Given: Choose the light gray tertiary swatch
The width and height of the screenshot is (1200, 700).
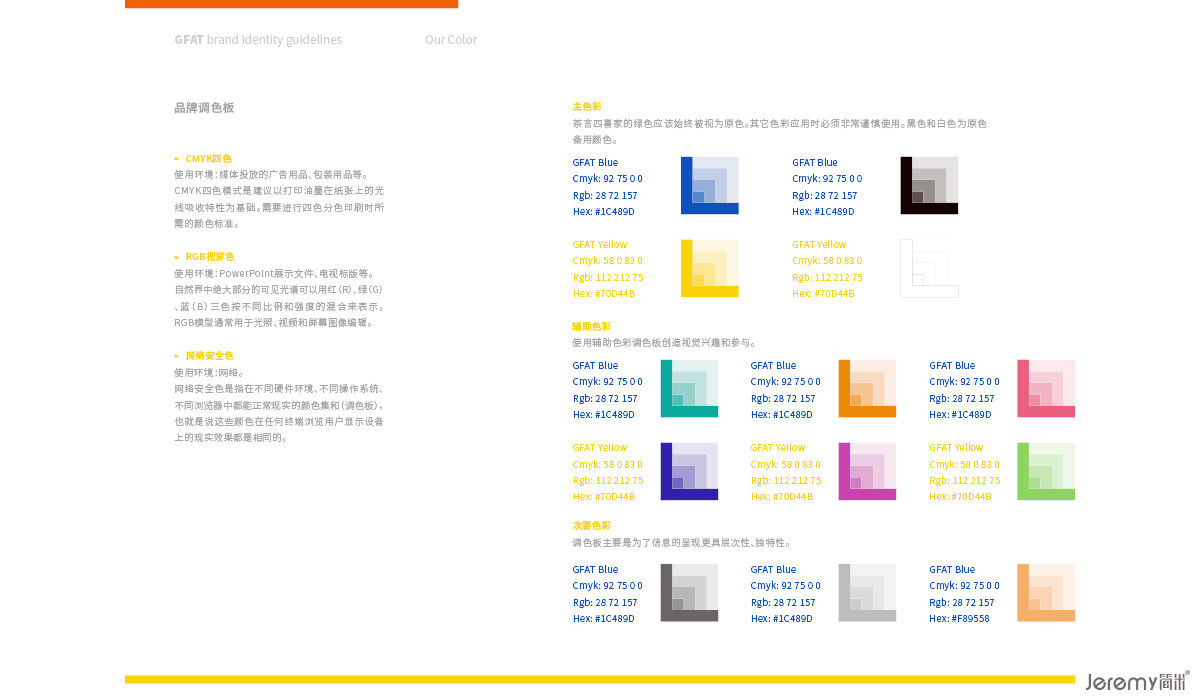Looking at the screenshot, I should click(867, 593).
